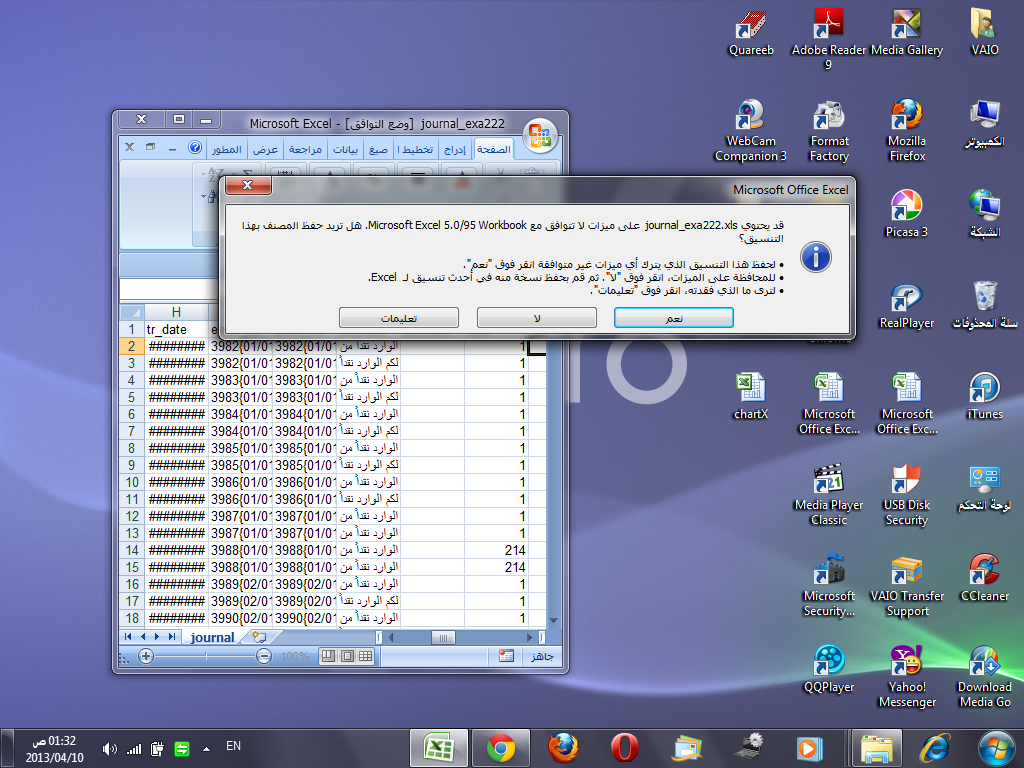Open the RealPlayer desktop icon
This screenshot has height=768, width=1024.
pyautogui.click(x=906, y=305)
